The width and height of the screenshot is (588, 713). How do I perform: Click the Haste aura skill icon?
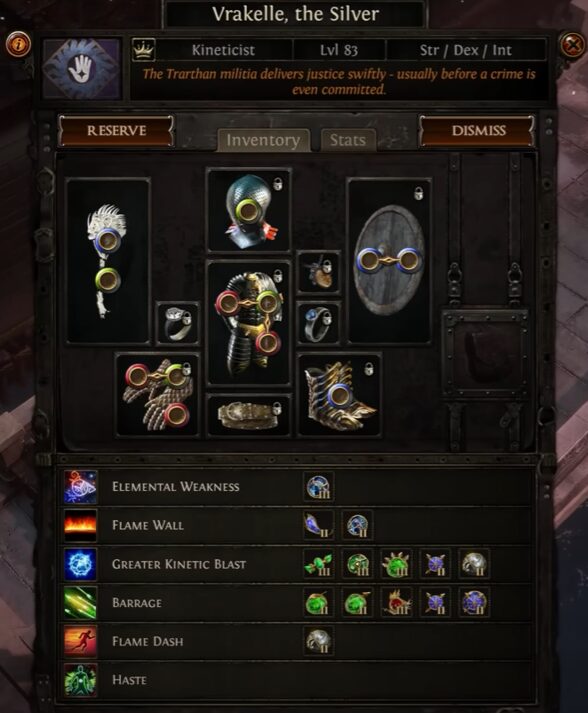coord(80,680)
